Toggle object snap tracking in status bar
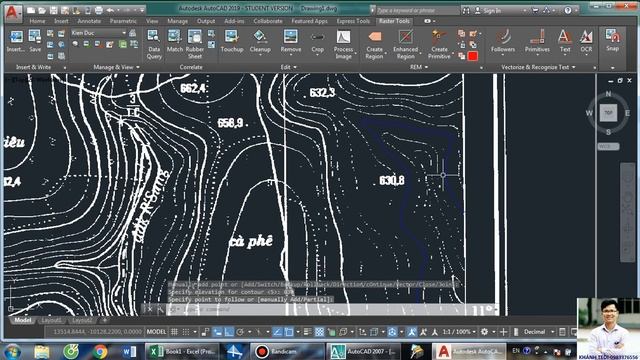Image resolution: width=640 pixels, height=360 pixels. [277, 332]
